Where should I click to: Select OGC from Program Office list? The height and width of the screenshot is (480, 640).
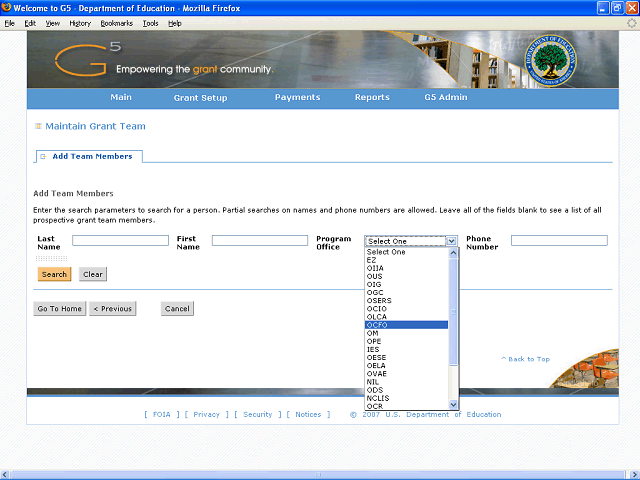click(x=407, y=293)
